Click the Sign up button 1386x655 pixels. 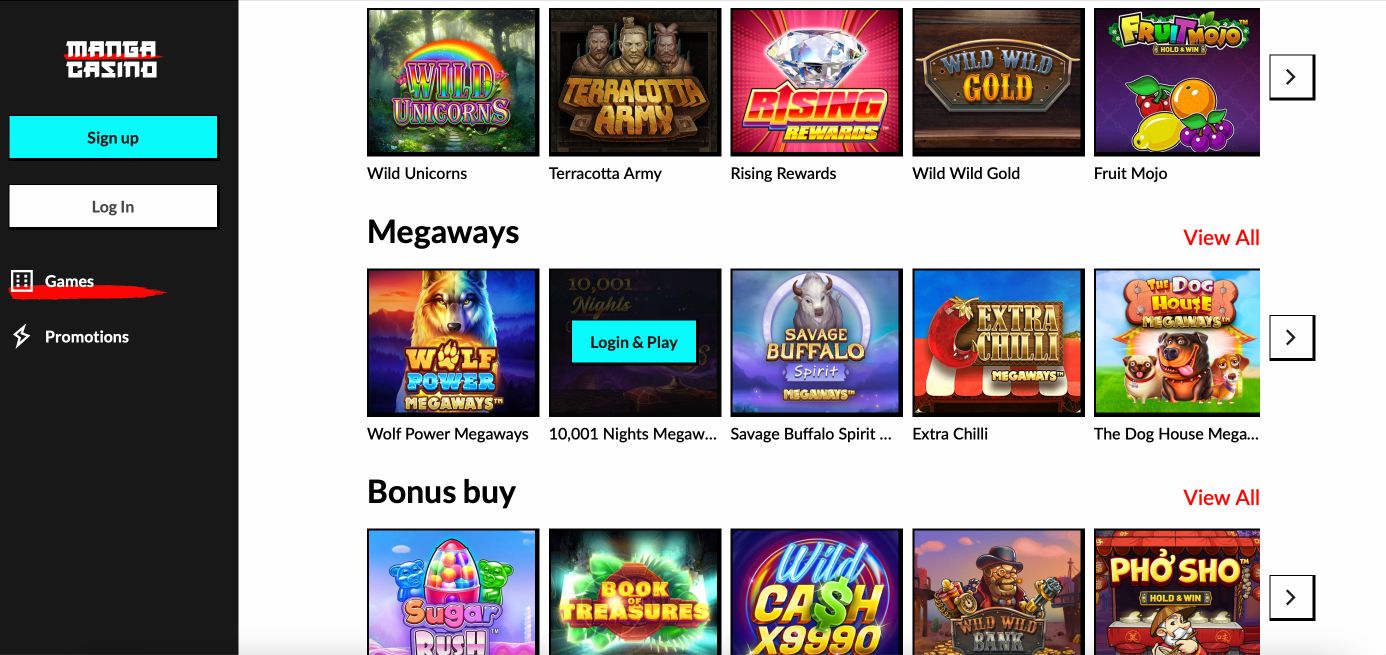(113, 138)
